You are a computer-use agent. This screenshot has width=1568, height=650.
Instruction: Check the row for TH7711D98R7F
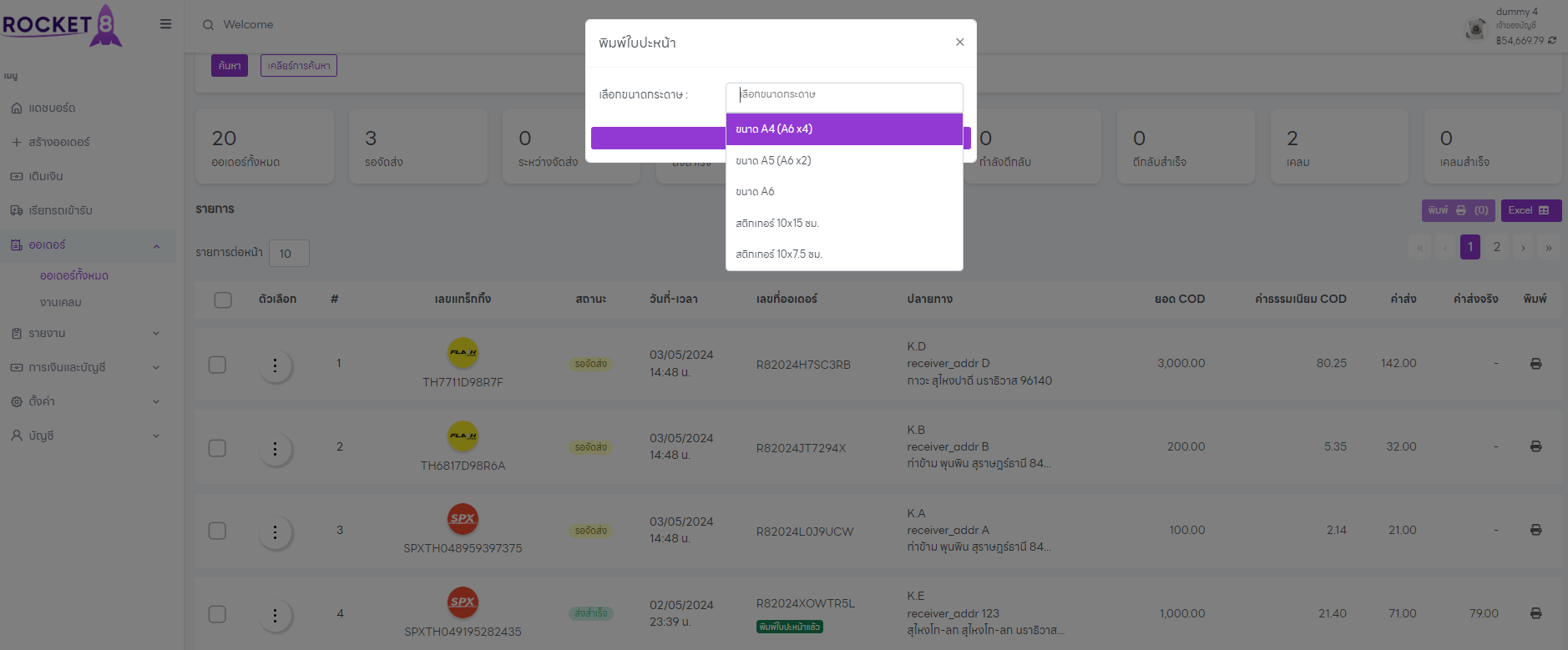(x=217, y=365)
